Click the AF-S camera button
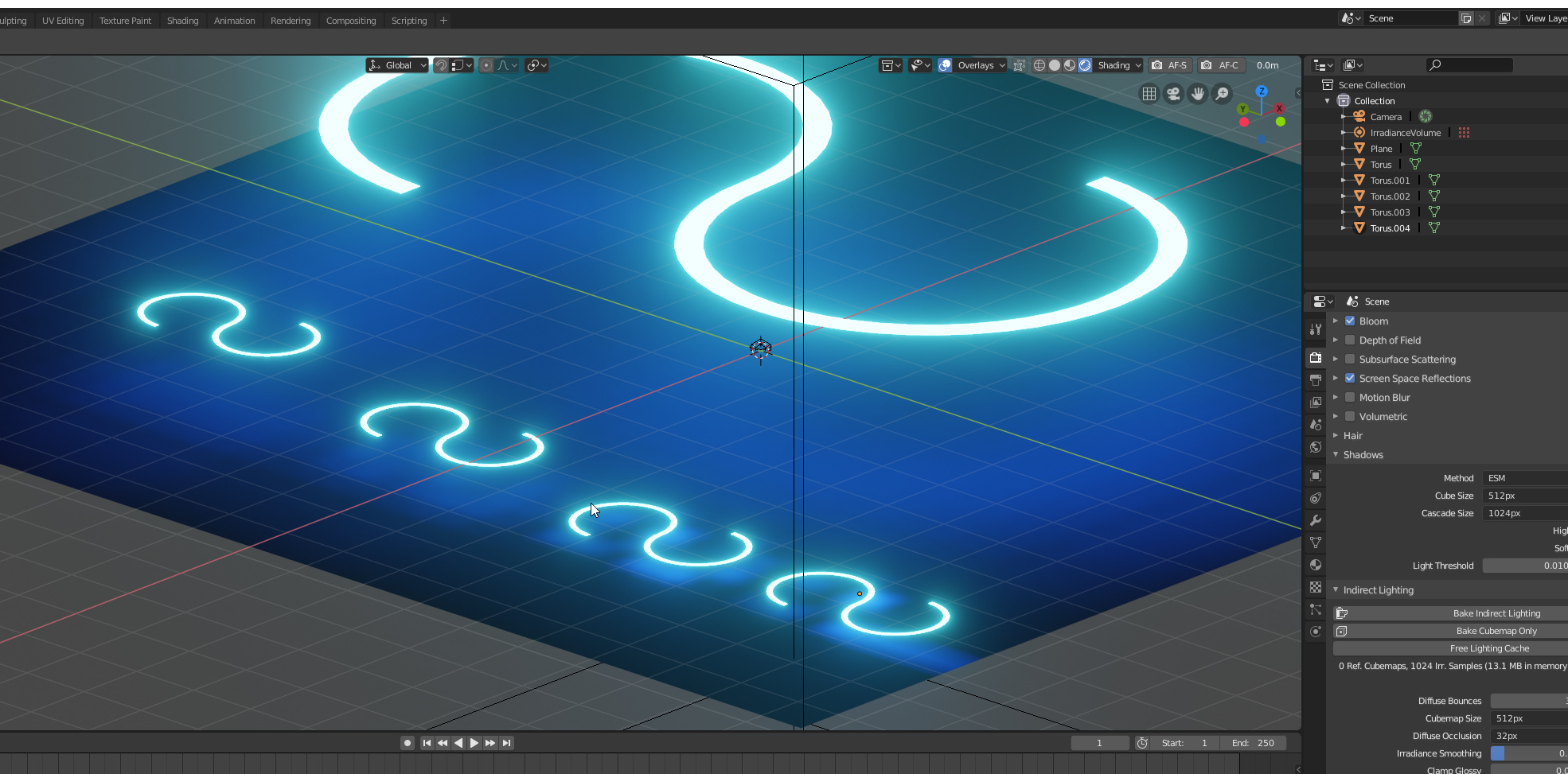Image resolution: width=1568 pixels, height=774 pixels. coord(1169,65)
